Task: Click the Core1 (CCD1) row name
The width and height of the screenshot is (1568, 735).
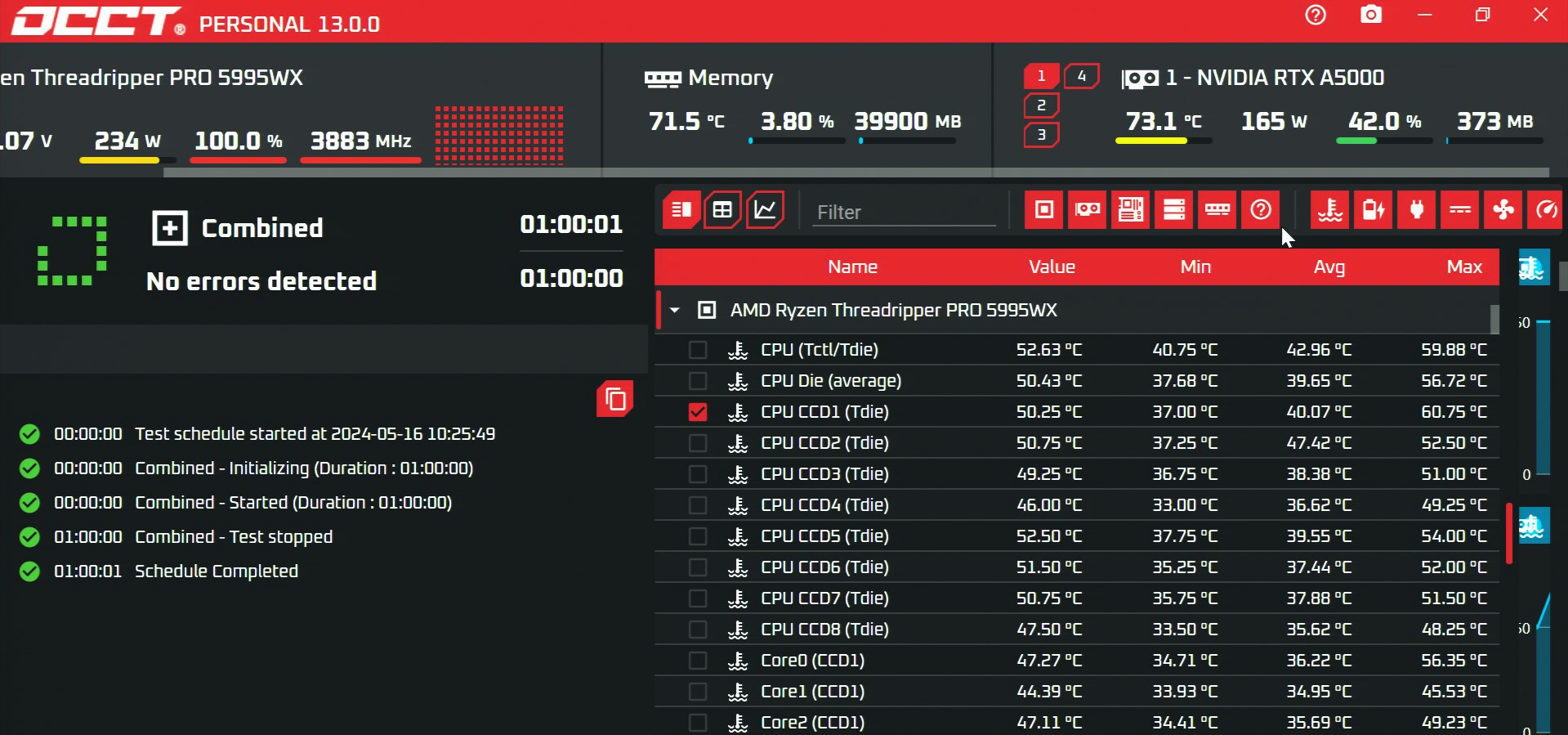Action: [x=812, y=692]
